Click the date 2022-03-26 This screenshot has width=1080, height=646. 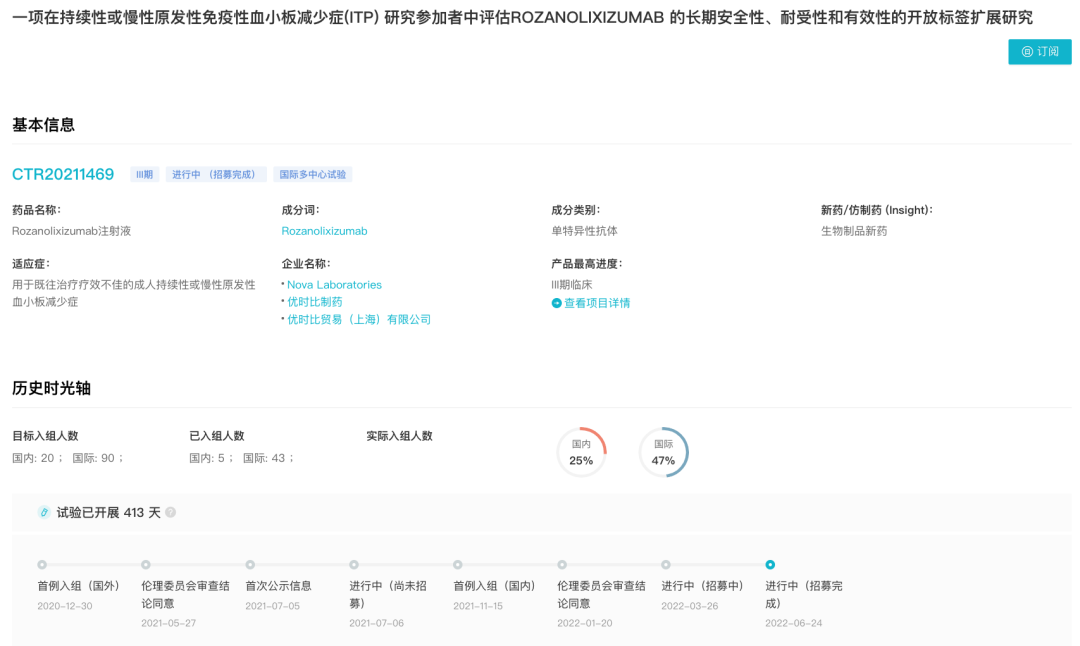tap(689, 606)
